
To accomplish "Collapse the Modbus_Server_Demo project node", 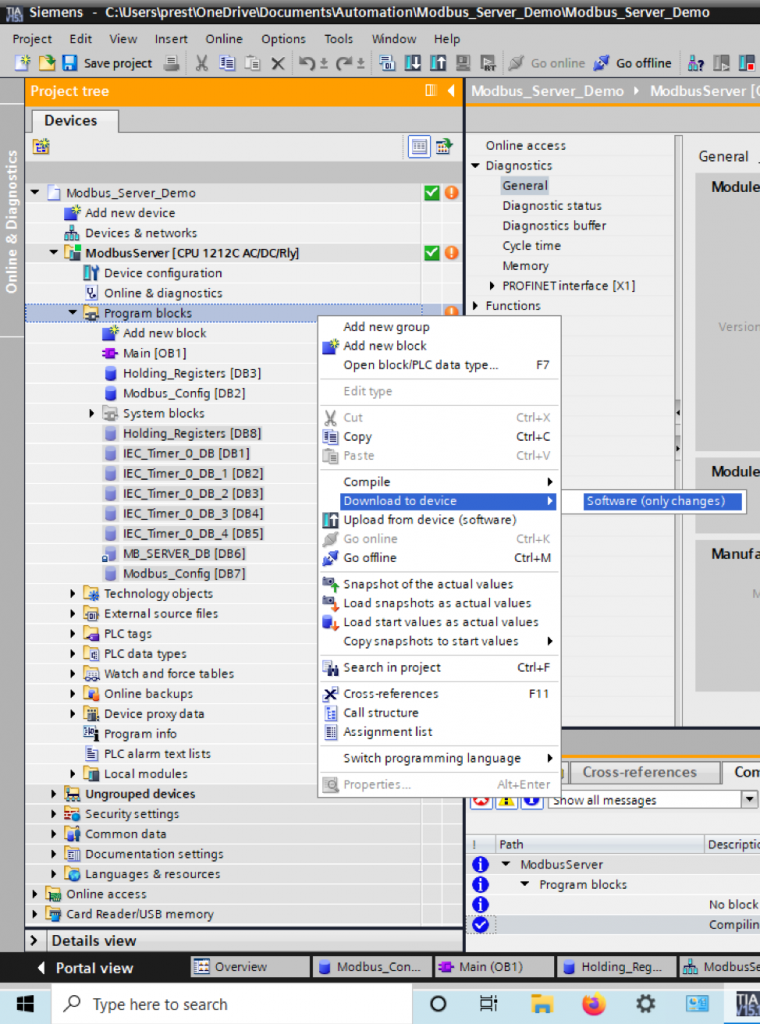I will point(35,193).
